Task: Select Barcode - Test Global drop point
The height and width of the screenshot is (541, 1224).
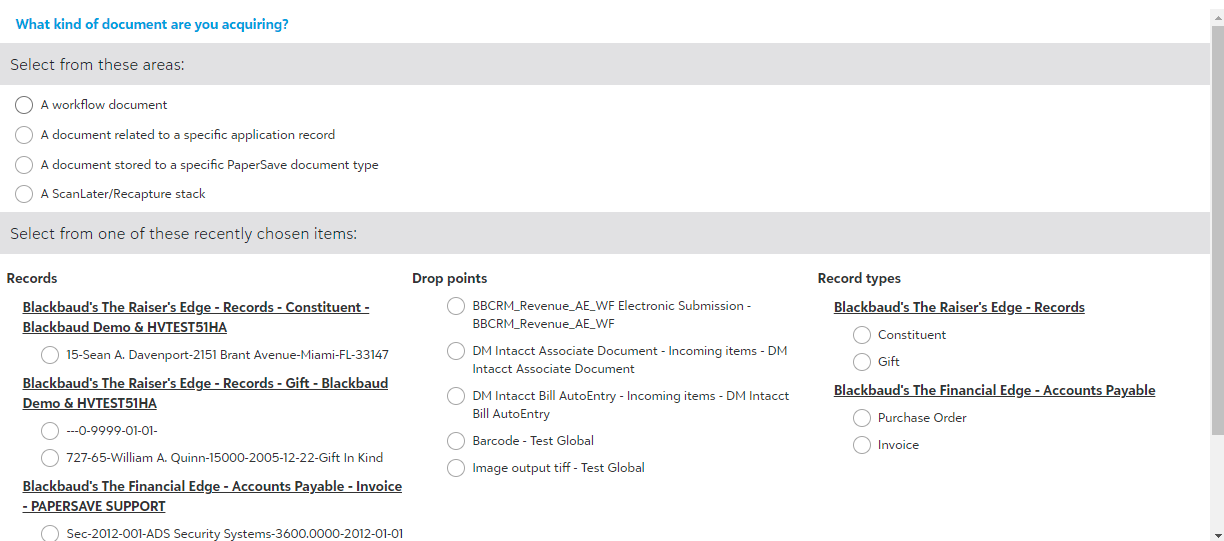Action: (x=456, y=441)
